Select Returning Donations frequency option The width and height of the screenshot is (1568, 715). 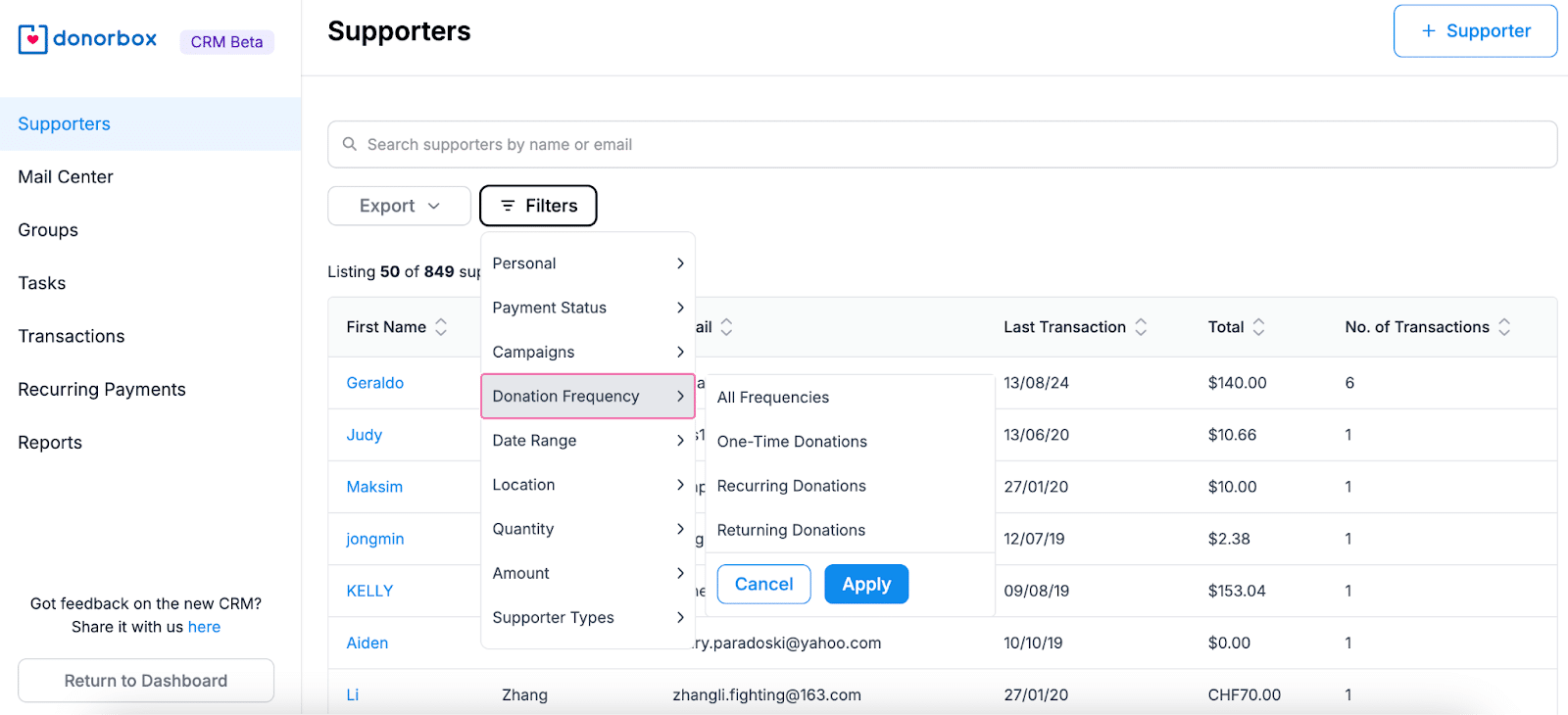791,530
